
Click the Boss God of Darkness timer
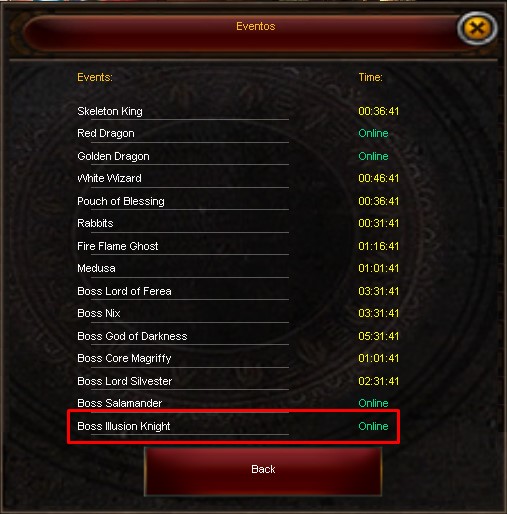[378, 336]
